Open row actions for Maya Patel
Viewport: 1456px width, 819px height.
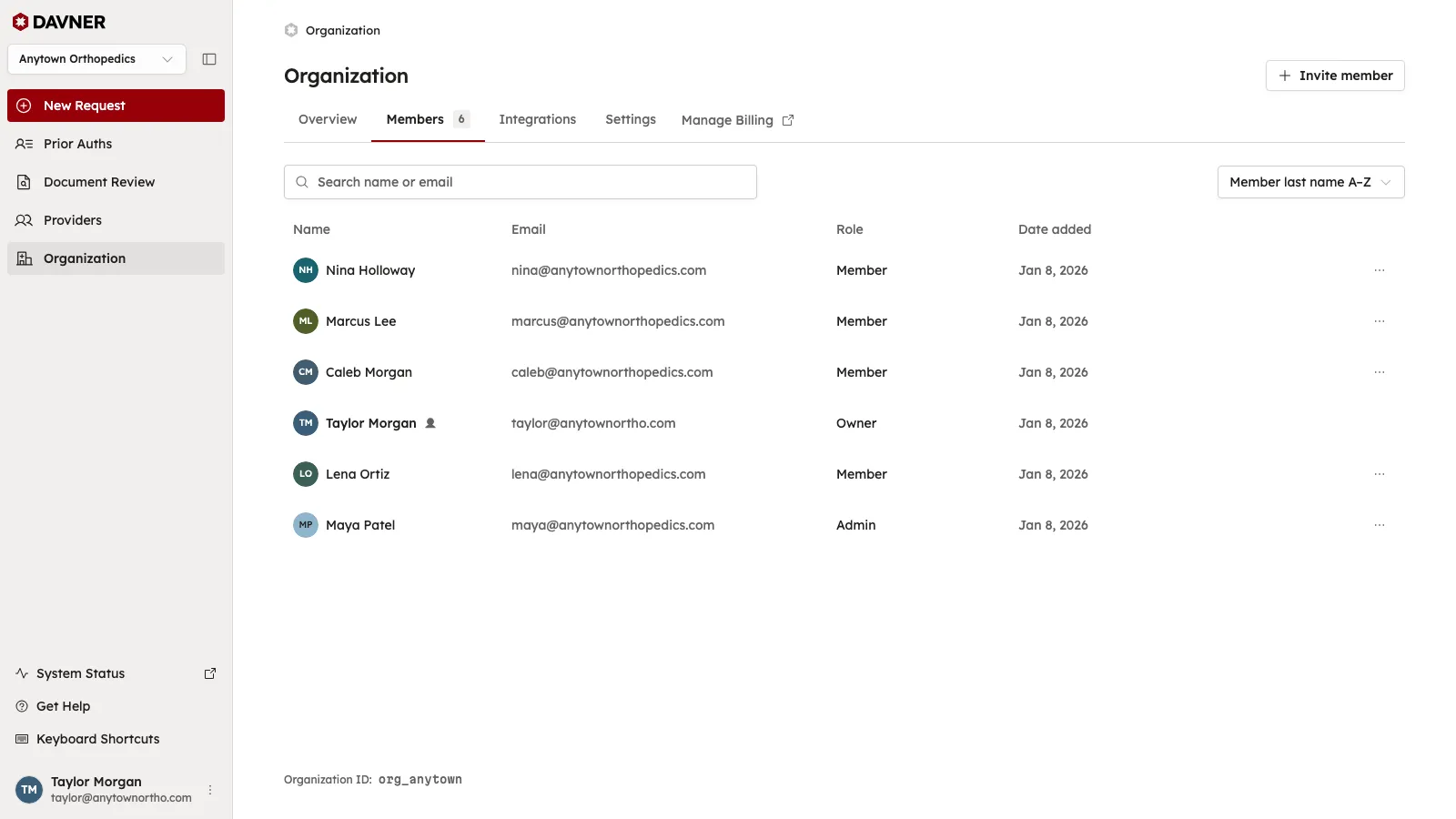(x=1380, y=525)
